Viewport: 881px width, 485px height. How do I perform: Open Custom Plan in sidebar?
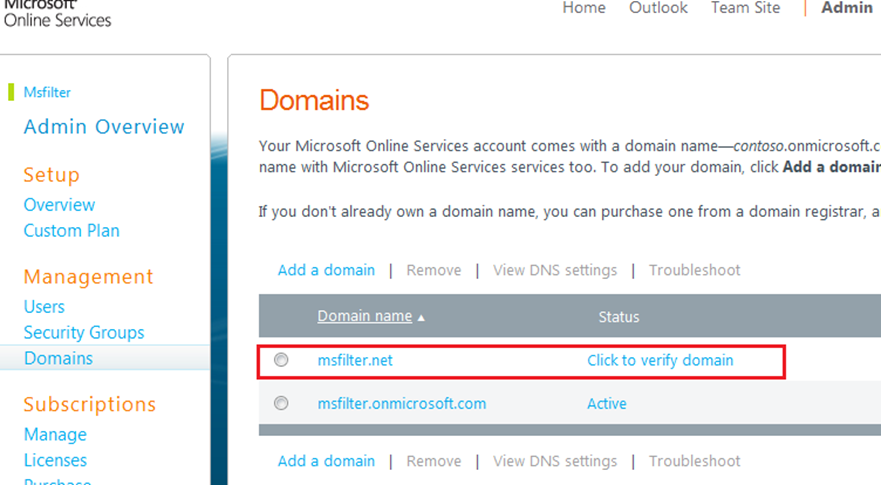pos(71,230)
